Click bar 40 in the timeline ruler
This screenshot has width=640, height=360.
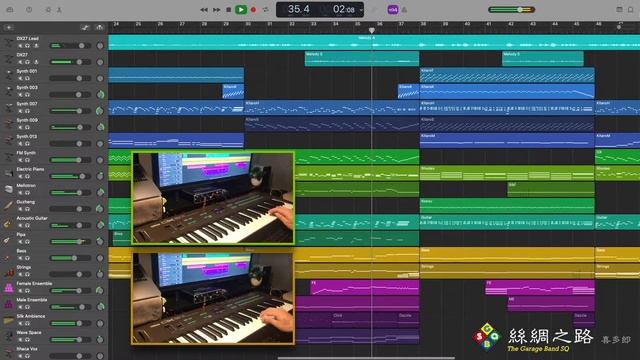pos(467,24)
